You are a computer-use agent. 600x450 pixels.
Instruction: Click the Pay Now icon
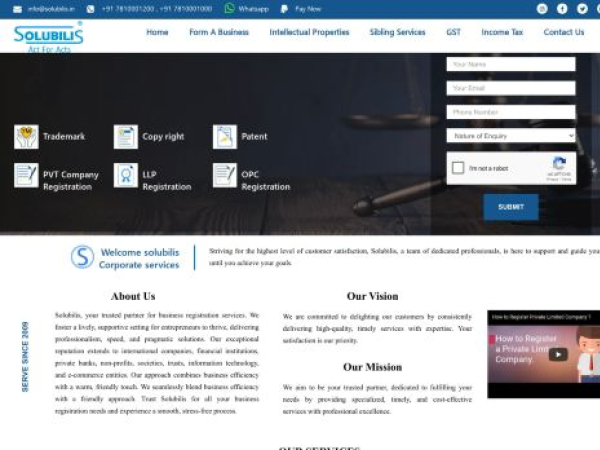tap(284, 9)
